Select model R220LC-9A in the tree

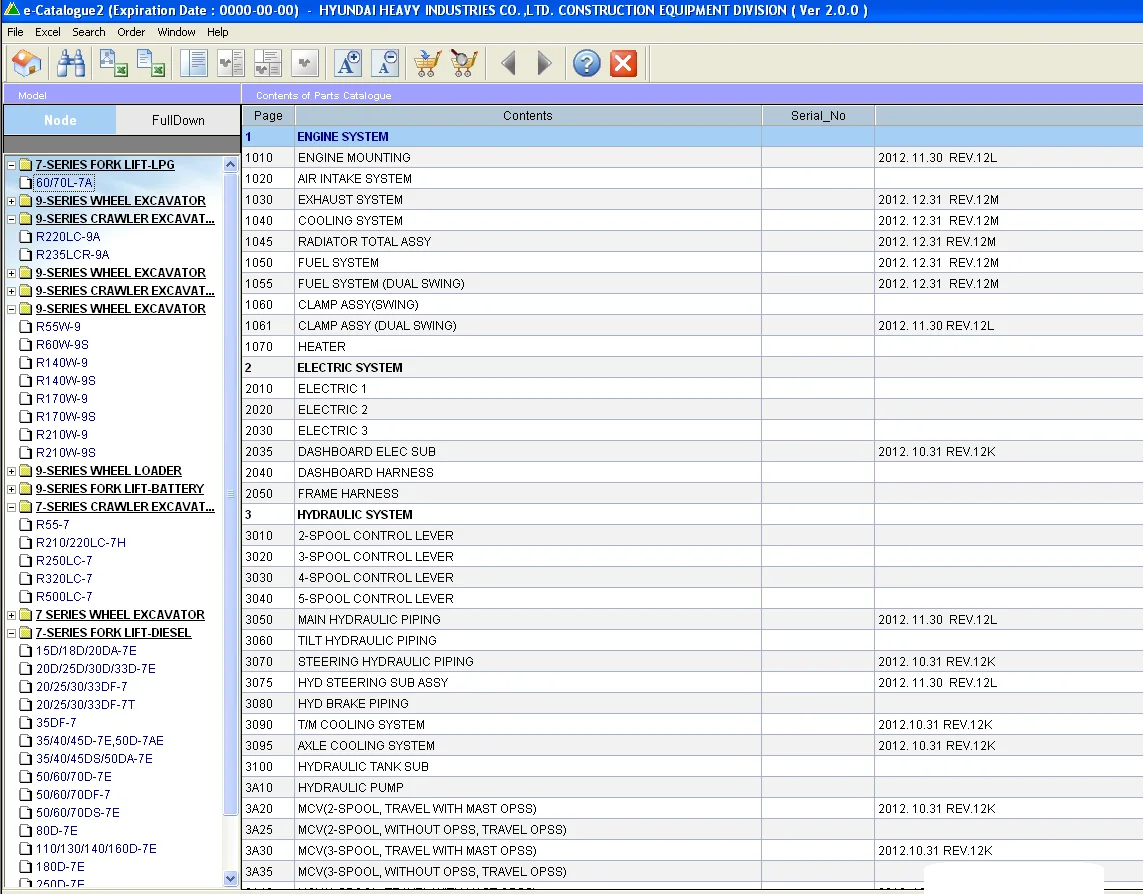click(x=67, y=237)
